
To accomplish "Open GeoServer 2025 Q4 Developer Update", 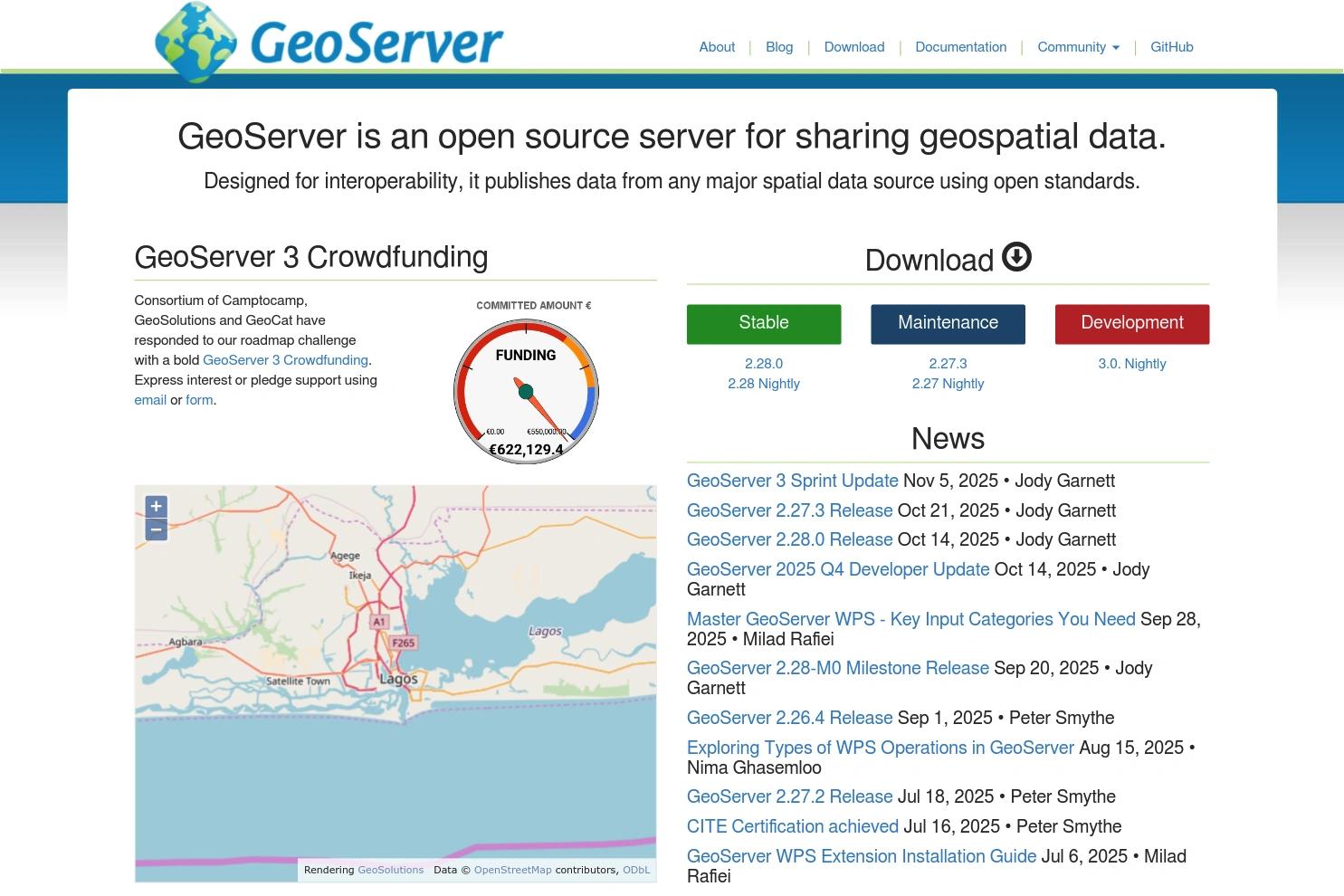I will [x=838, y=569].
